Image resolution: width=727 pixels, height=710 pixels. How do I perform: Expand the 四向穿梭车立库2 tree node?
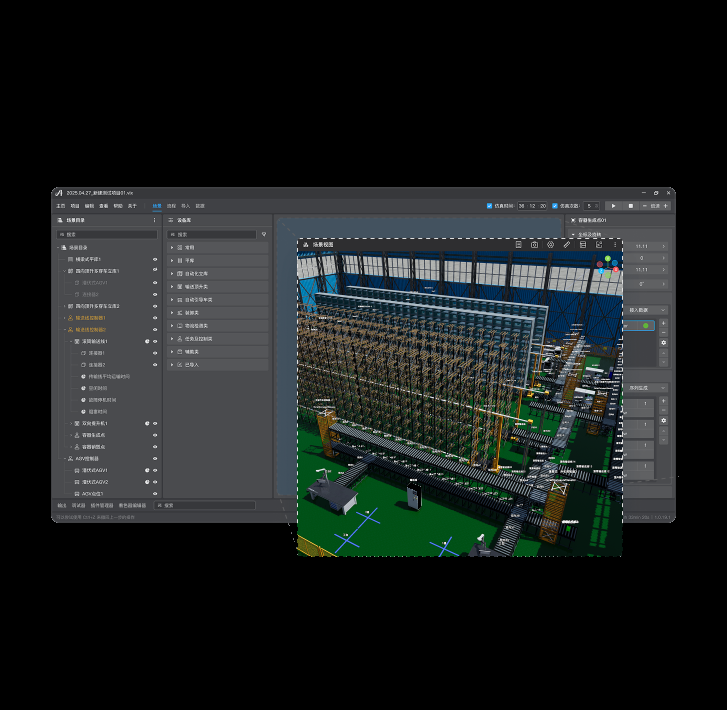(64, 306)
